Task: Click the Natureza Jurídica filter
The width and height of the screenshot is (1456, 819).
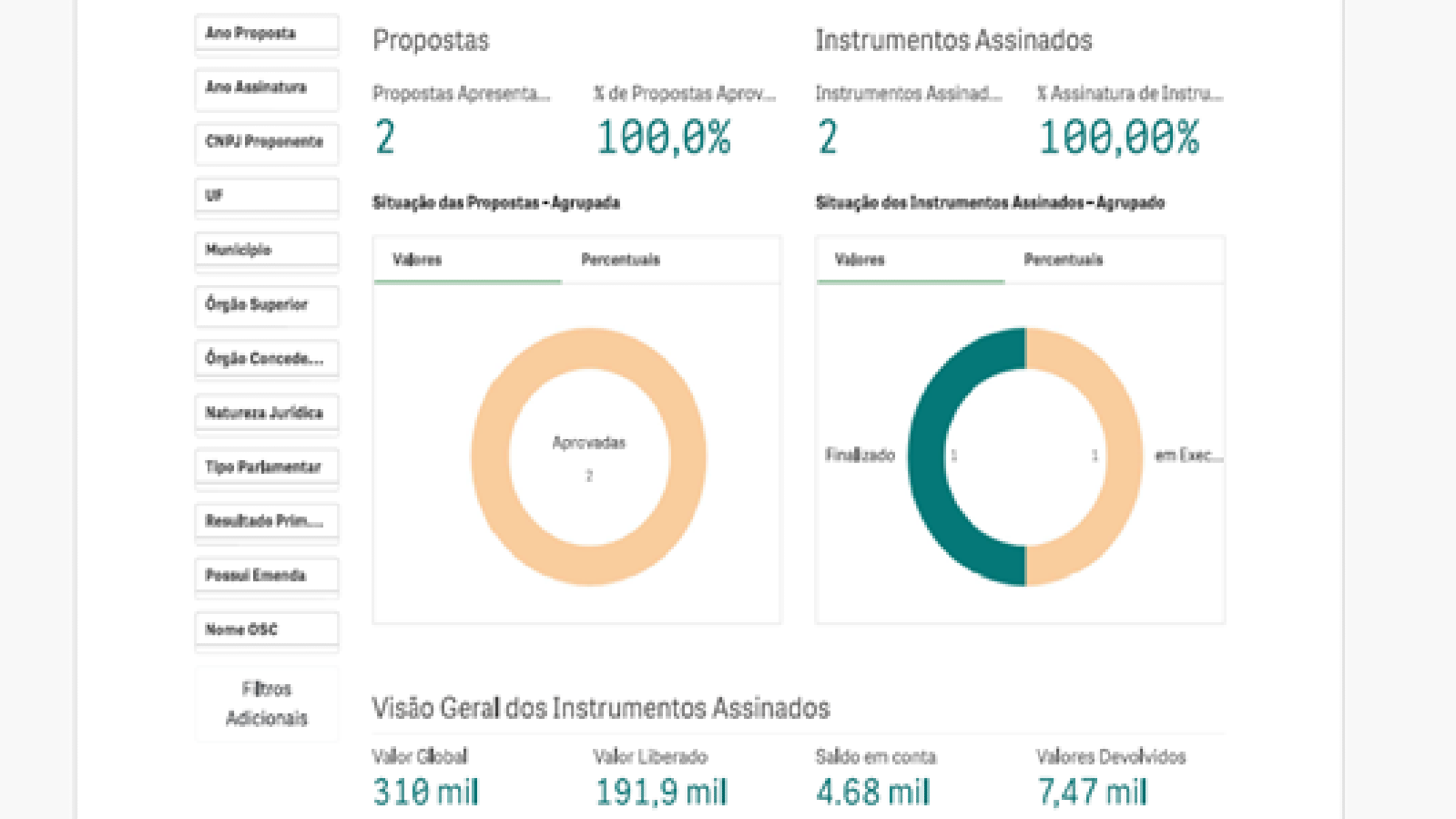Action: point(266,413)
